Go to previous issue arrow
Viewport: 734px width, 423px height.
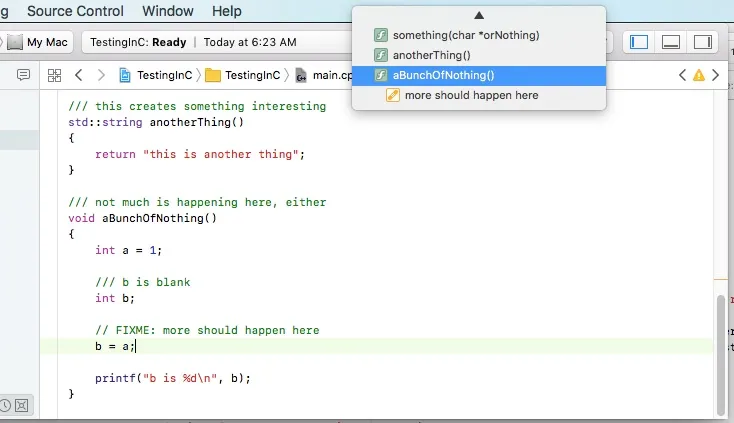(683, 75)
